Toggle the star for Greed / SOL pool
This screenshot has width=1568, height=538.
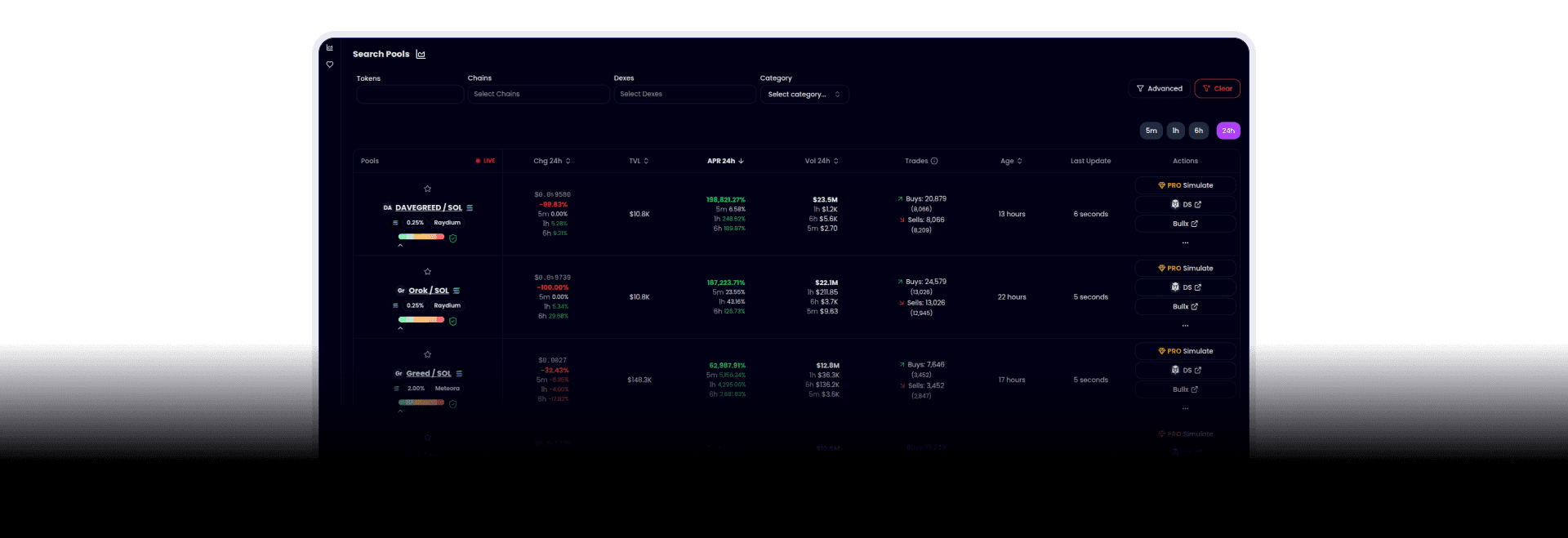[427, 354]
